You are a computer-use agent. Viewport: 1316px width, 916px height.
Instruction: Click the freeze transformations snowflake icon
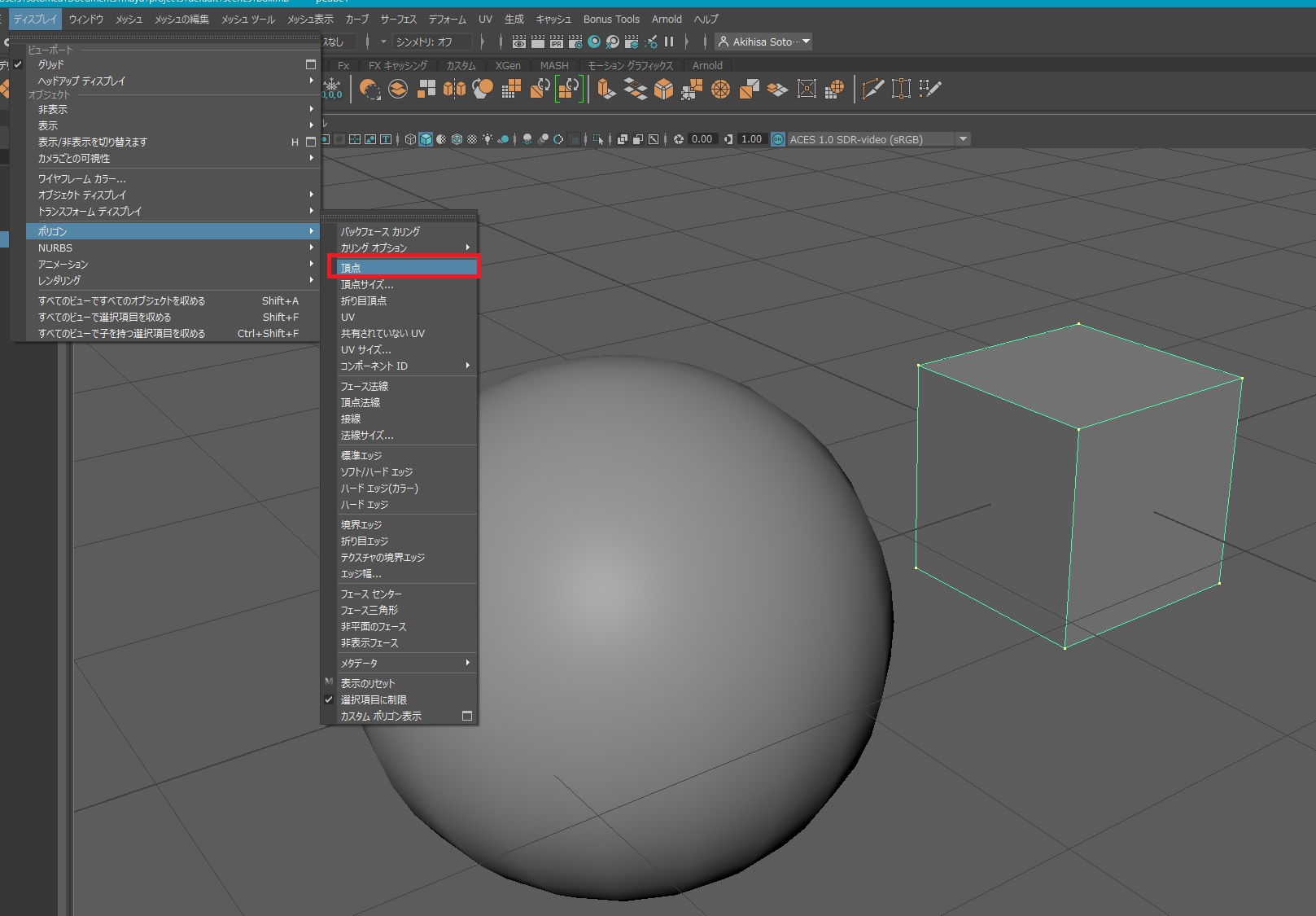332,87
